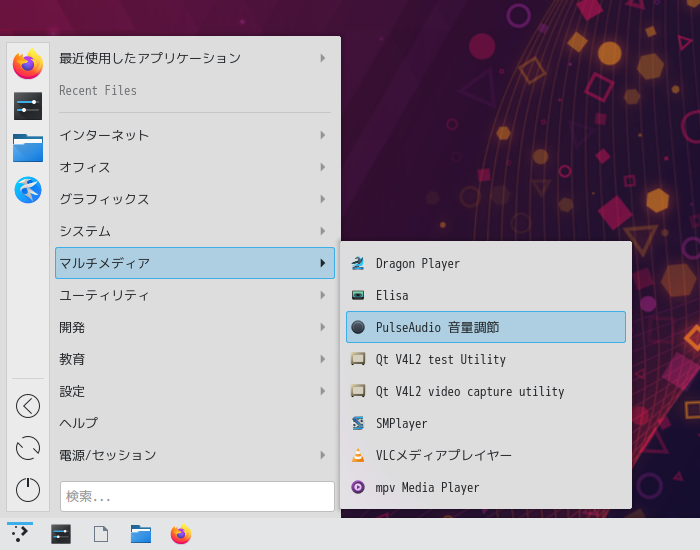Open System Settings from the taskbar
700x550 pixels.
pos(61,534)
